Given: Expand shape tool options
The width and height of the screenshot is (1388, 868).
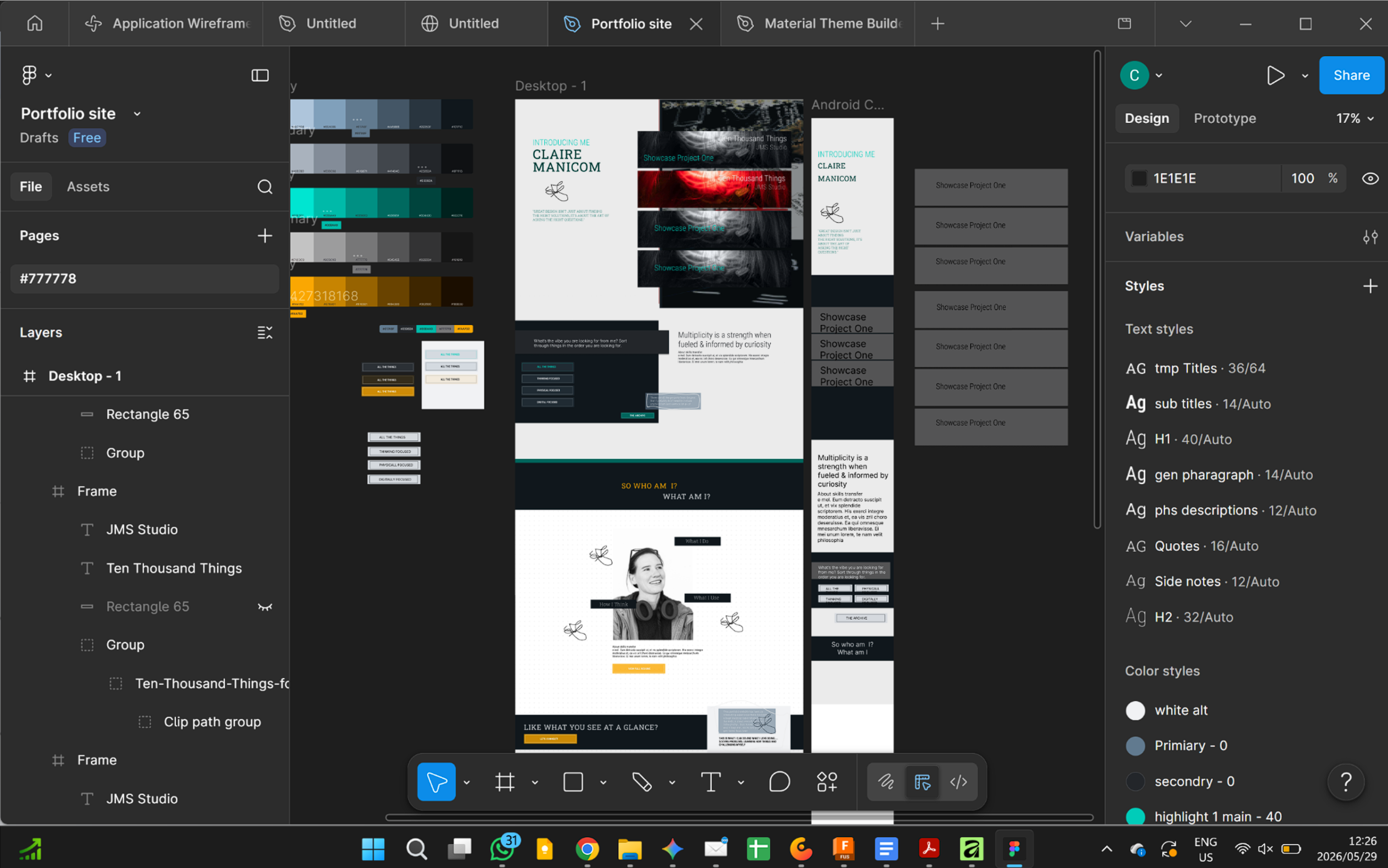Looking at the screenshot, I should tap(603, 782).
